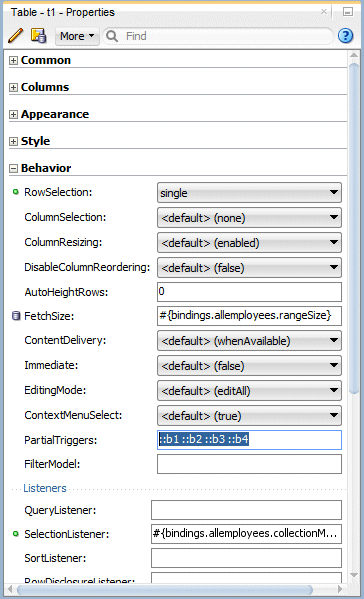The image size is (364, 599).
Task: Click the scroll left arrow
Action: 10,590
